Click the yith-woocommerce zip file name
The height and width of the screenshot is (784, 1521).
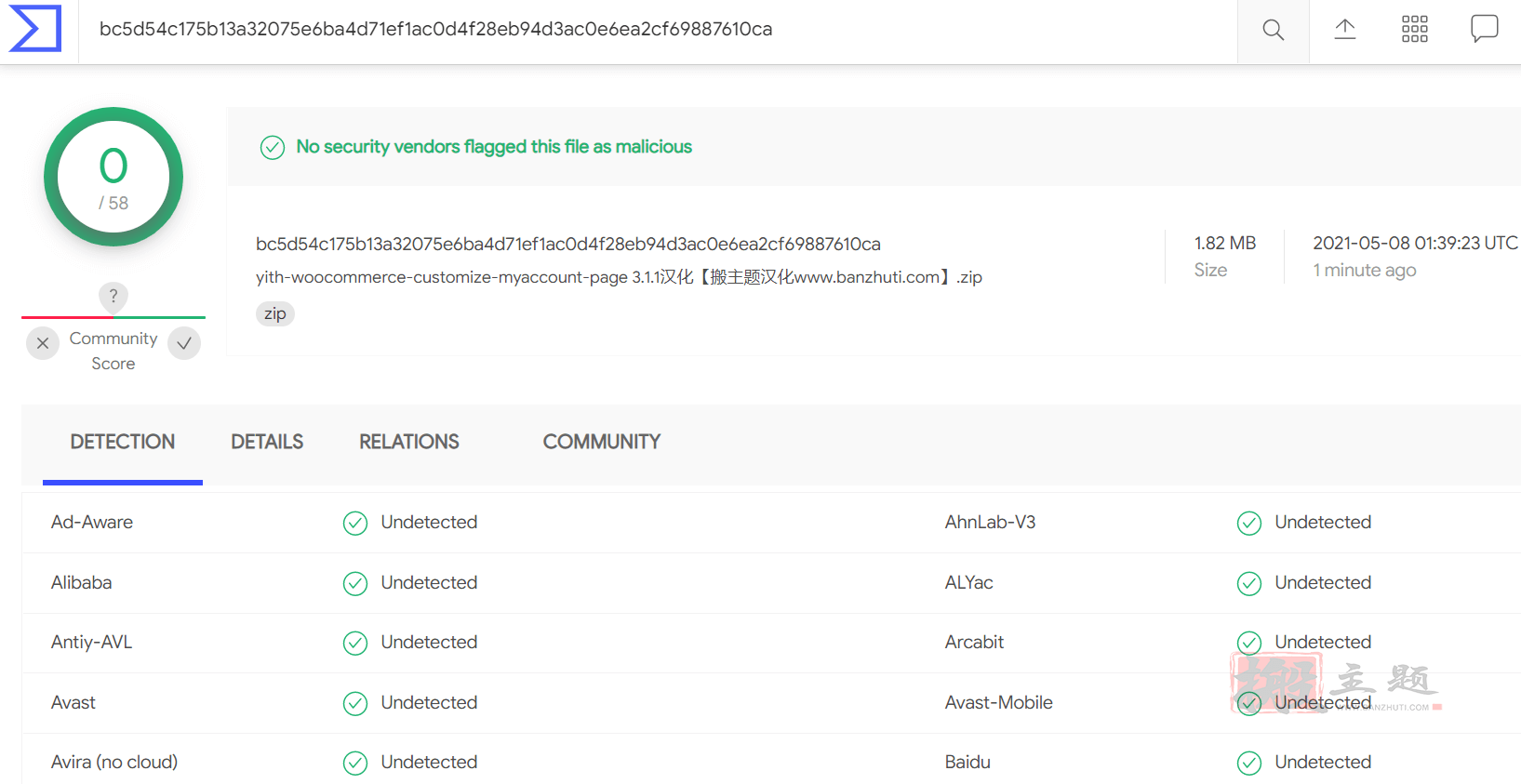(x=619, y=277)
